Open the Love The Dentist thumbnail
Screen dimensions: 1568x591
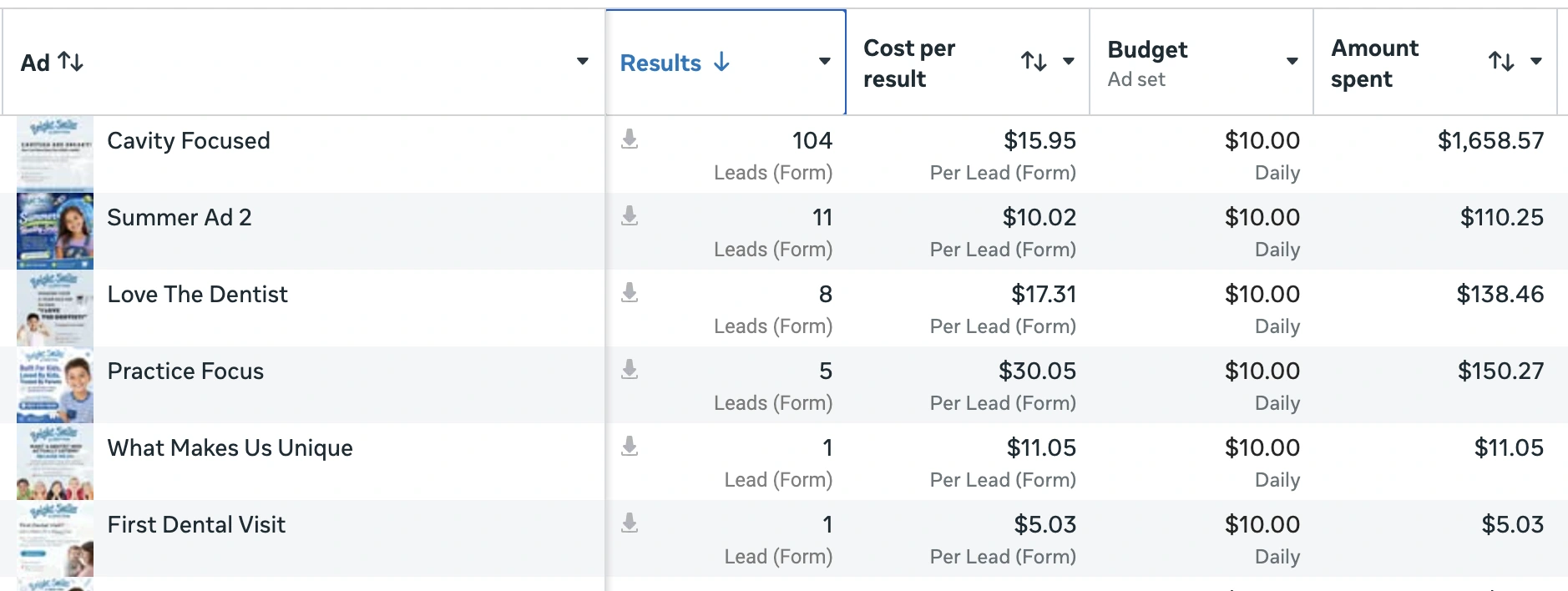click(55, 307)
